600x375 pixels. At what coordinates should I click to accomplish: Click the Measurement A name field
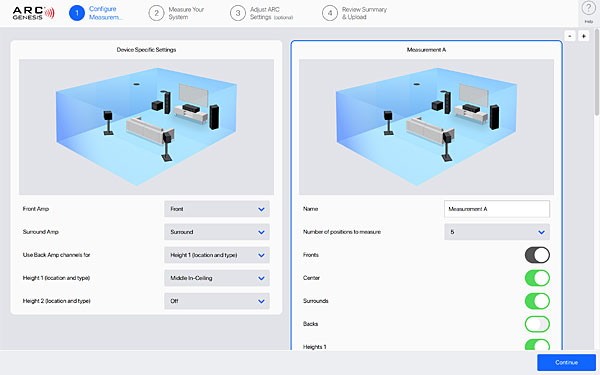[497, 209]
